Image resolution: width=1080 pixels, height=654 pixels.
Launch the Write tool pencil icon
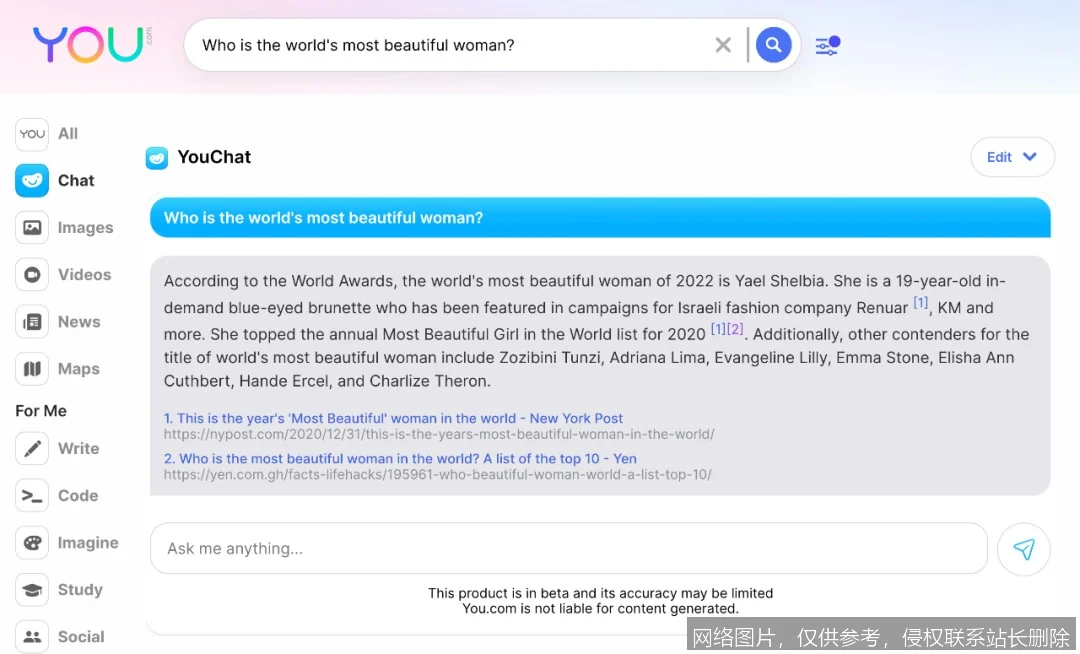point(32,449)
